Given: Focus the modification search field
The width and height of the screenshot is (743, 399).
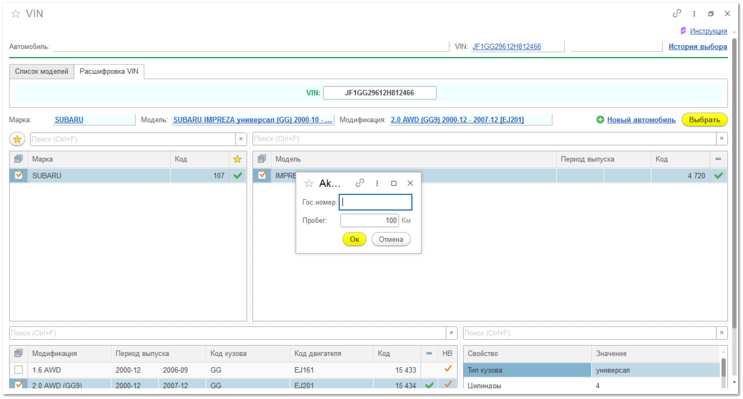Looking at the screenshot, I should (227, 333).
